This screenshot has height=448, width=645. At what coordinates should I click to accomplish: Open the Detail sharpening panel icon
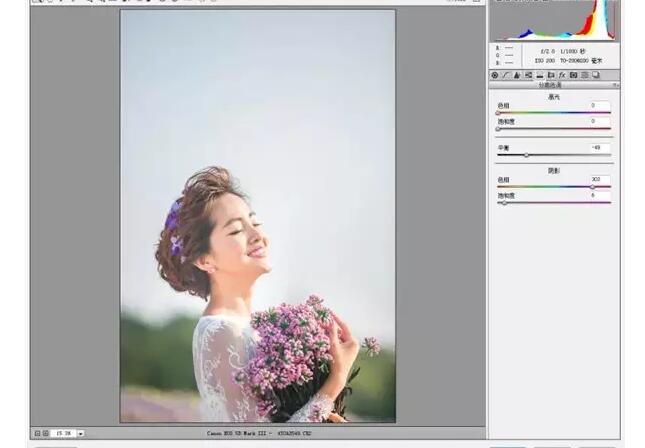point(517,75)
